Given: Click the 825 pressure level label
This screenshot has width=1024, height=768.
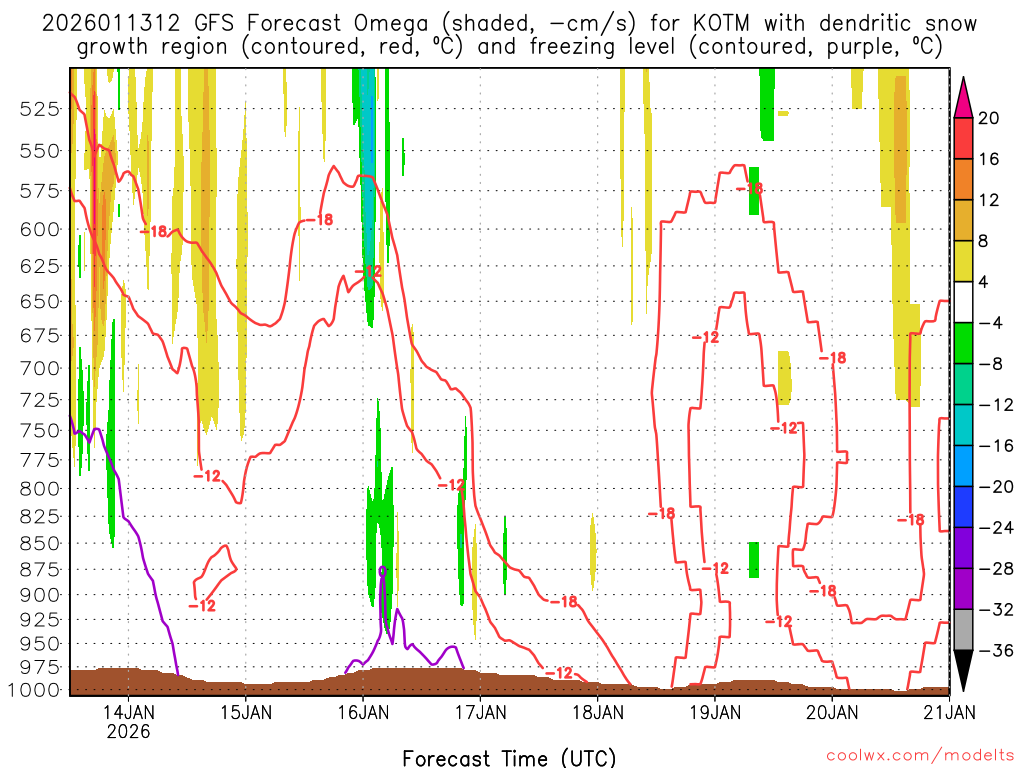Looking at the screenshot, I should (x=40, y=517).
